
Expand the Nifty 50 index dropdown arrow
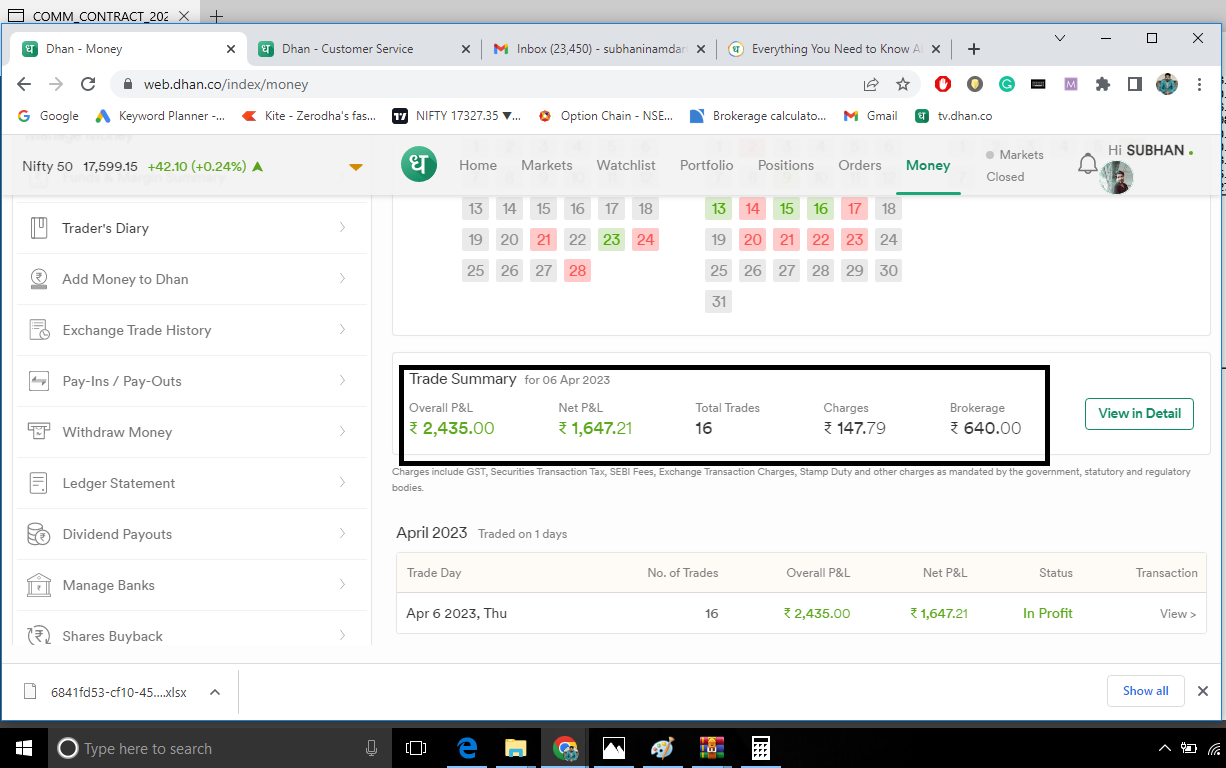pos(356,167)
